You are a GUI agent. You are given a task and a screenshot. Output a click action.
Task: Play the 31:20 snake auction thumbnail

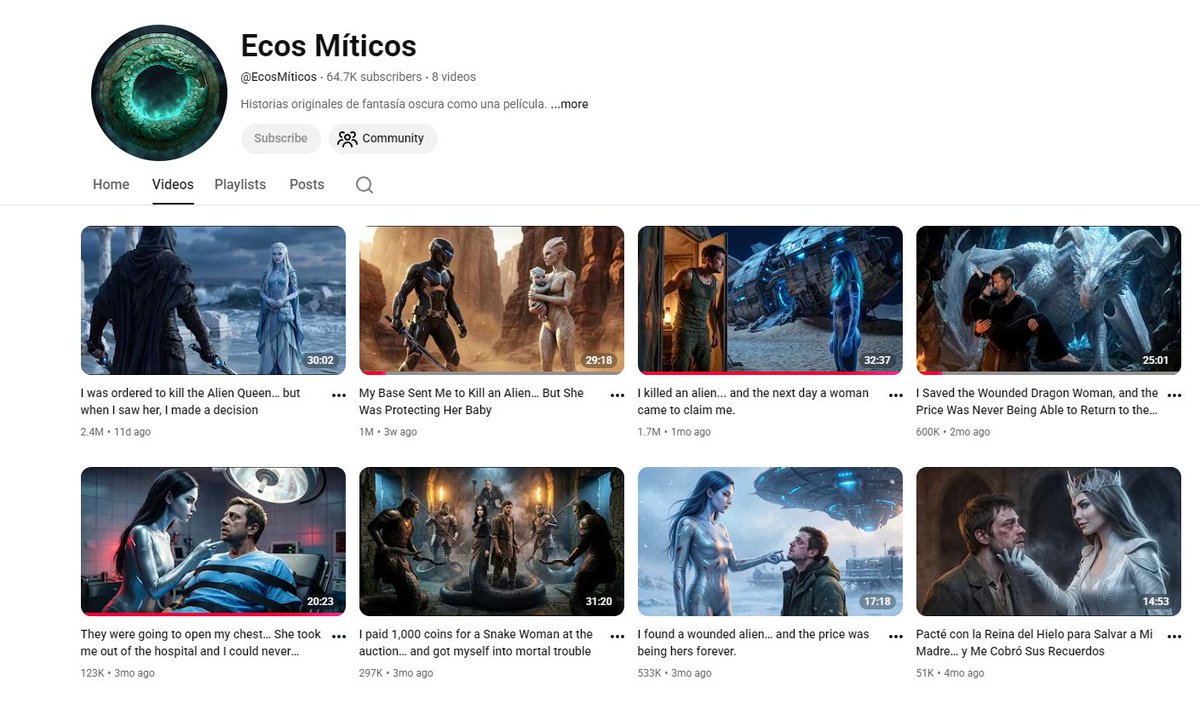click(x=491, y=541)
